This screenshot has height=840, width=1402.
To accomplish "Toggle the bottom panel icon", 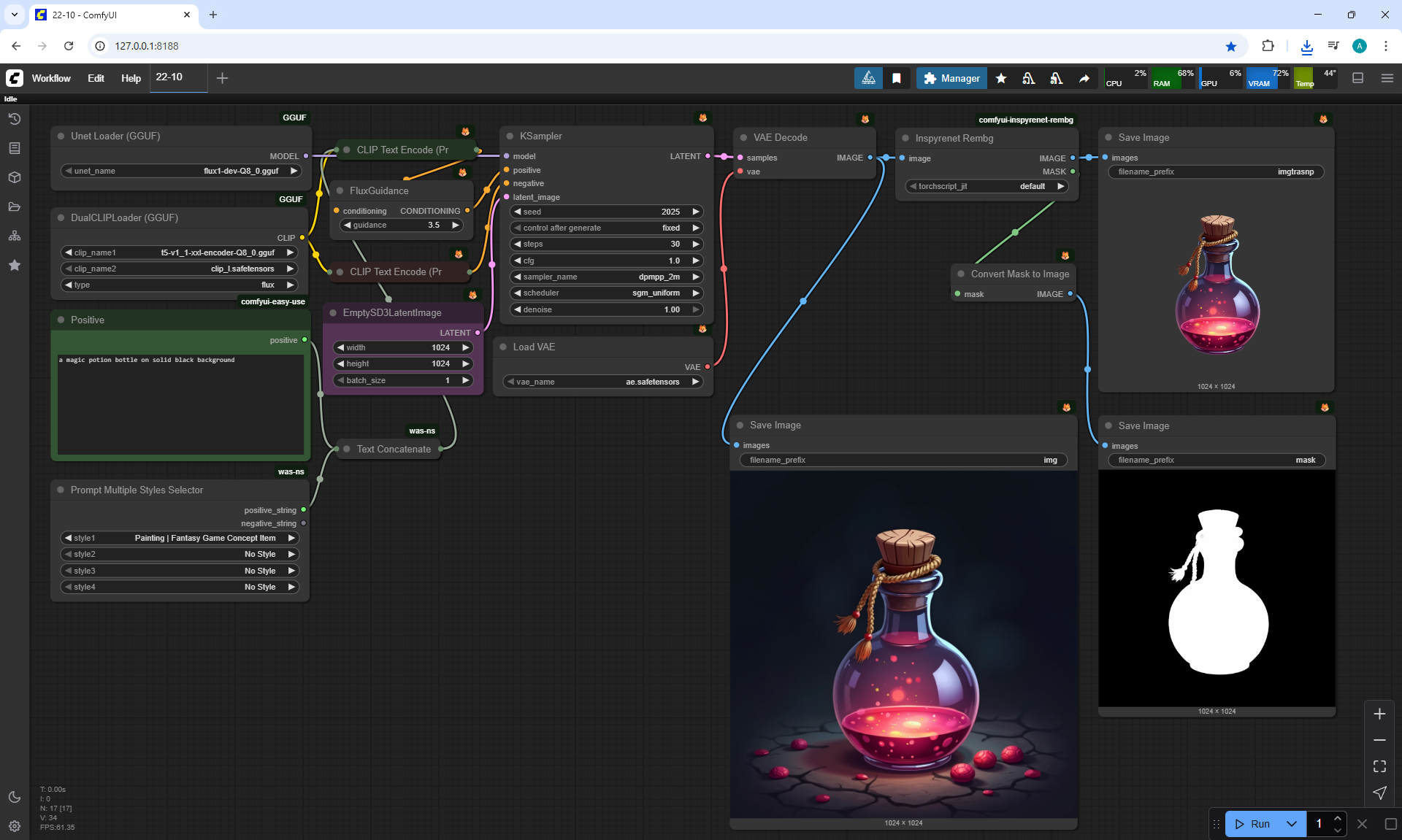I will 1357,78.
